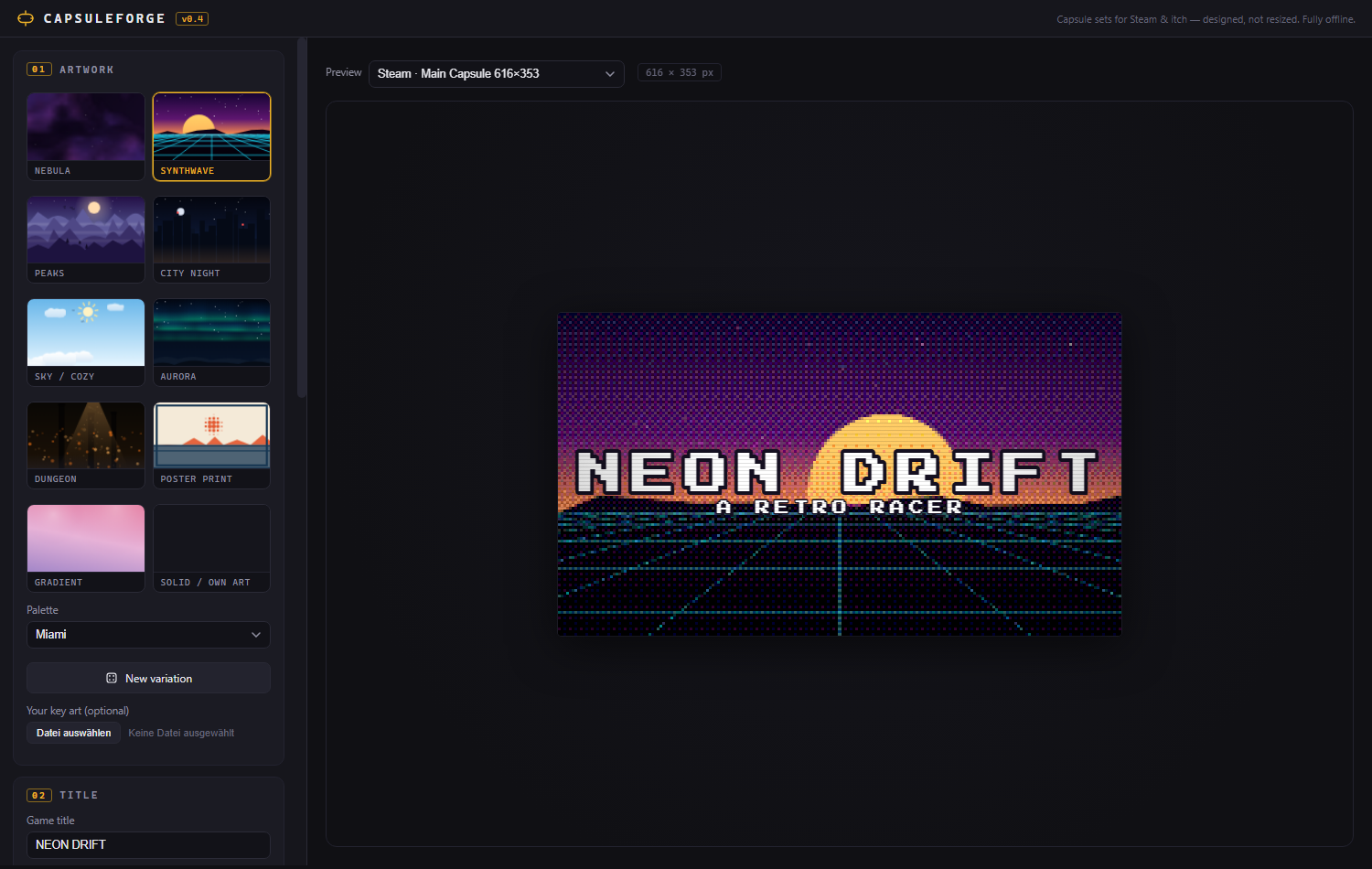
Task: Click the v0.4 version badge
Action: (x=192, y=18)
